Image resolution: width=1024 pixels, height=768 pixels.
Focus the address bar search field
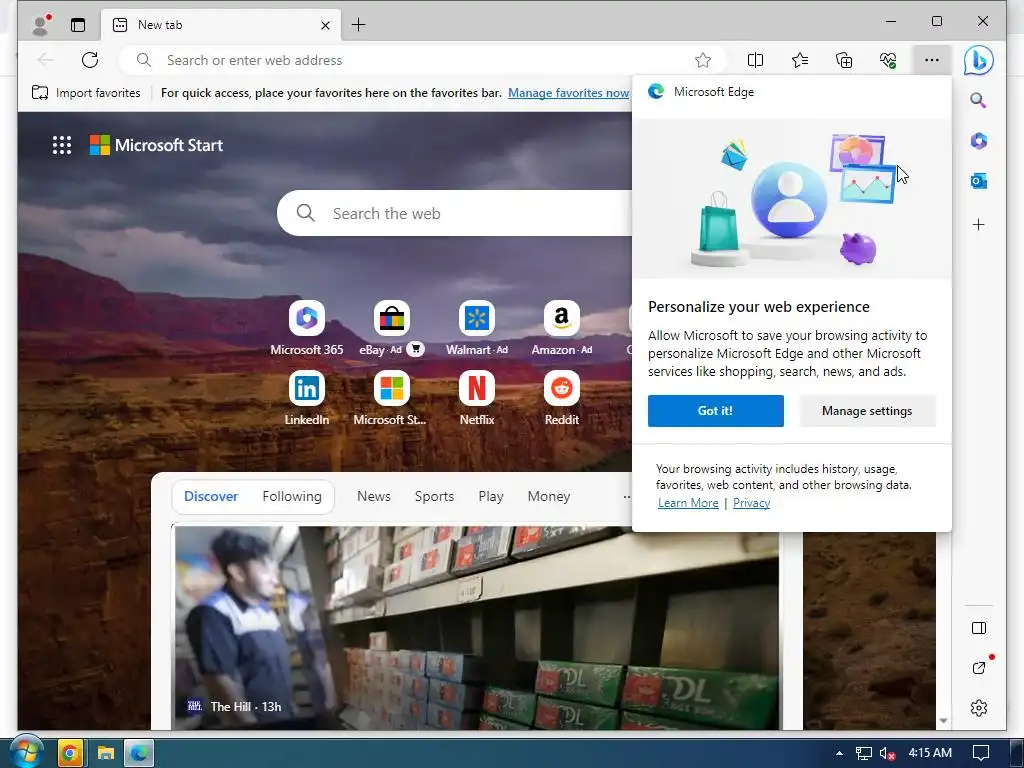coord(421,60)
